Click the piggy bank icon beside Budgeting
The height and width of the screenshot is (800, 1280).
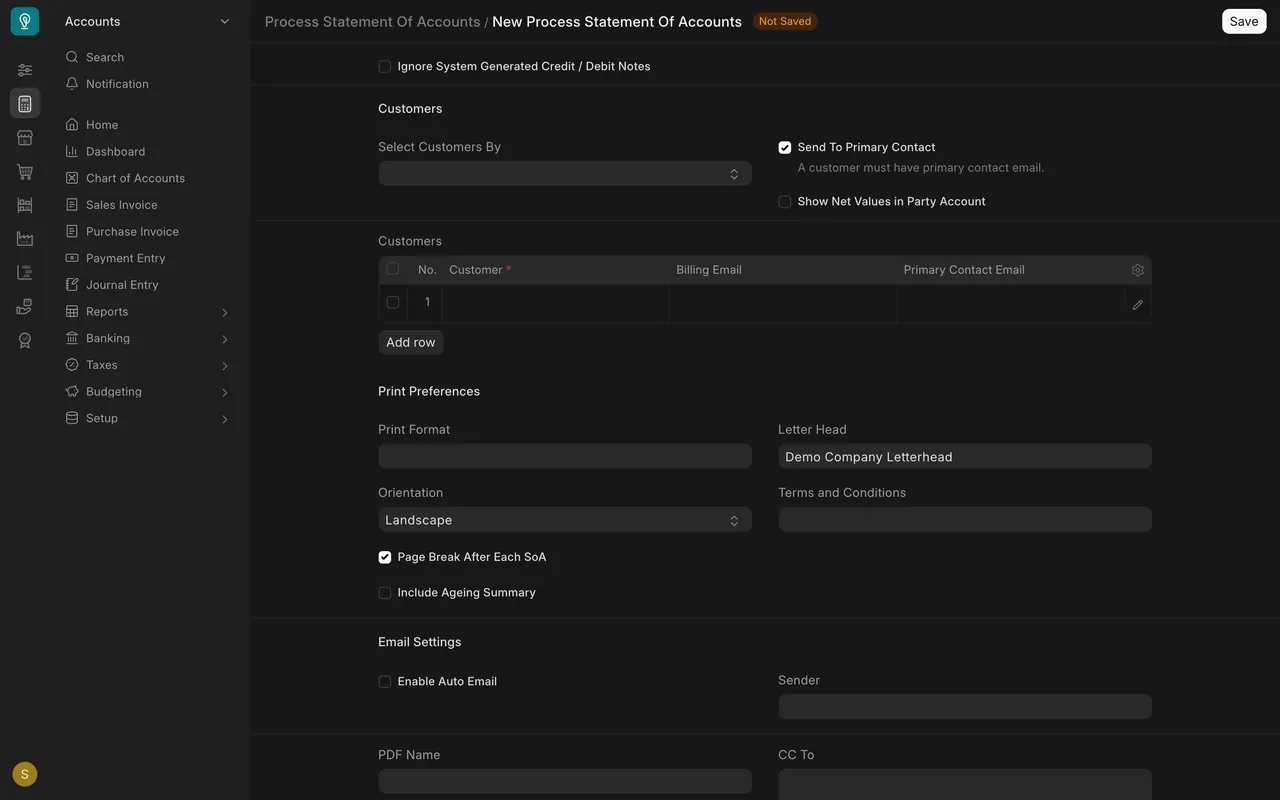pos(72,391)
